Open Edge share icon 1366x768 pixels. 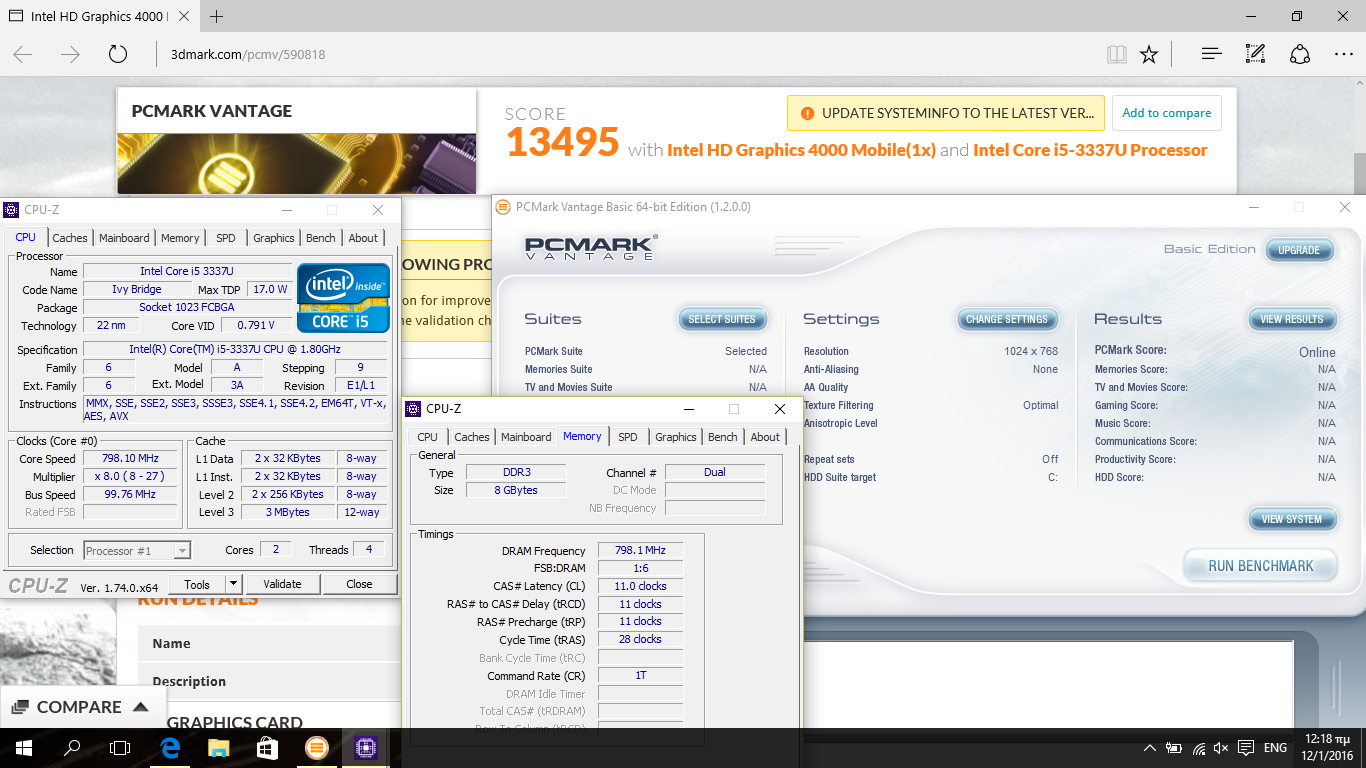[x=1300, y=54]
